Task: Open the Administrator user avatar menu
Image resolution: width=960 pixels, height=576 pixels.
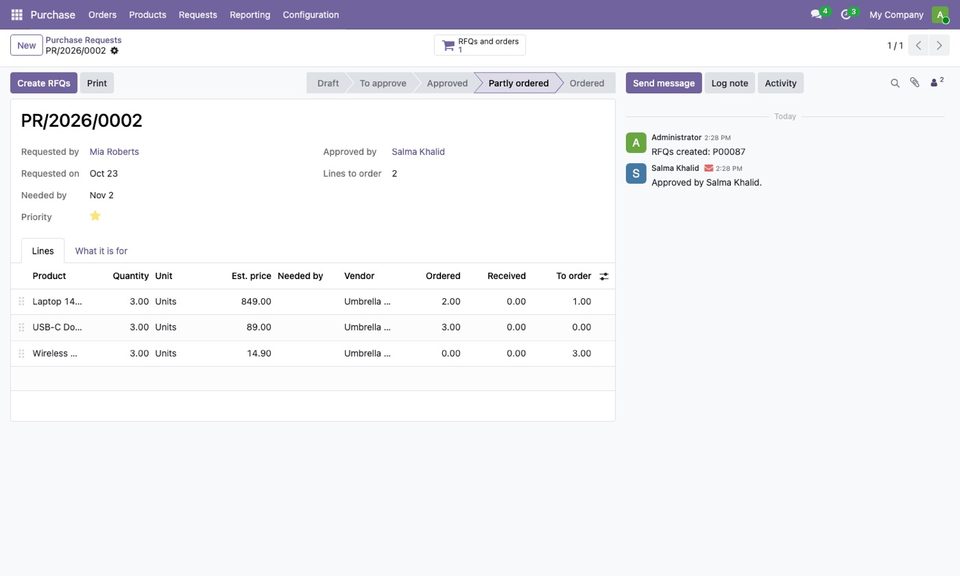Action: point(940,15)
